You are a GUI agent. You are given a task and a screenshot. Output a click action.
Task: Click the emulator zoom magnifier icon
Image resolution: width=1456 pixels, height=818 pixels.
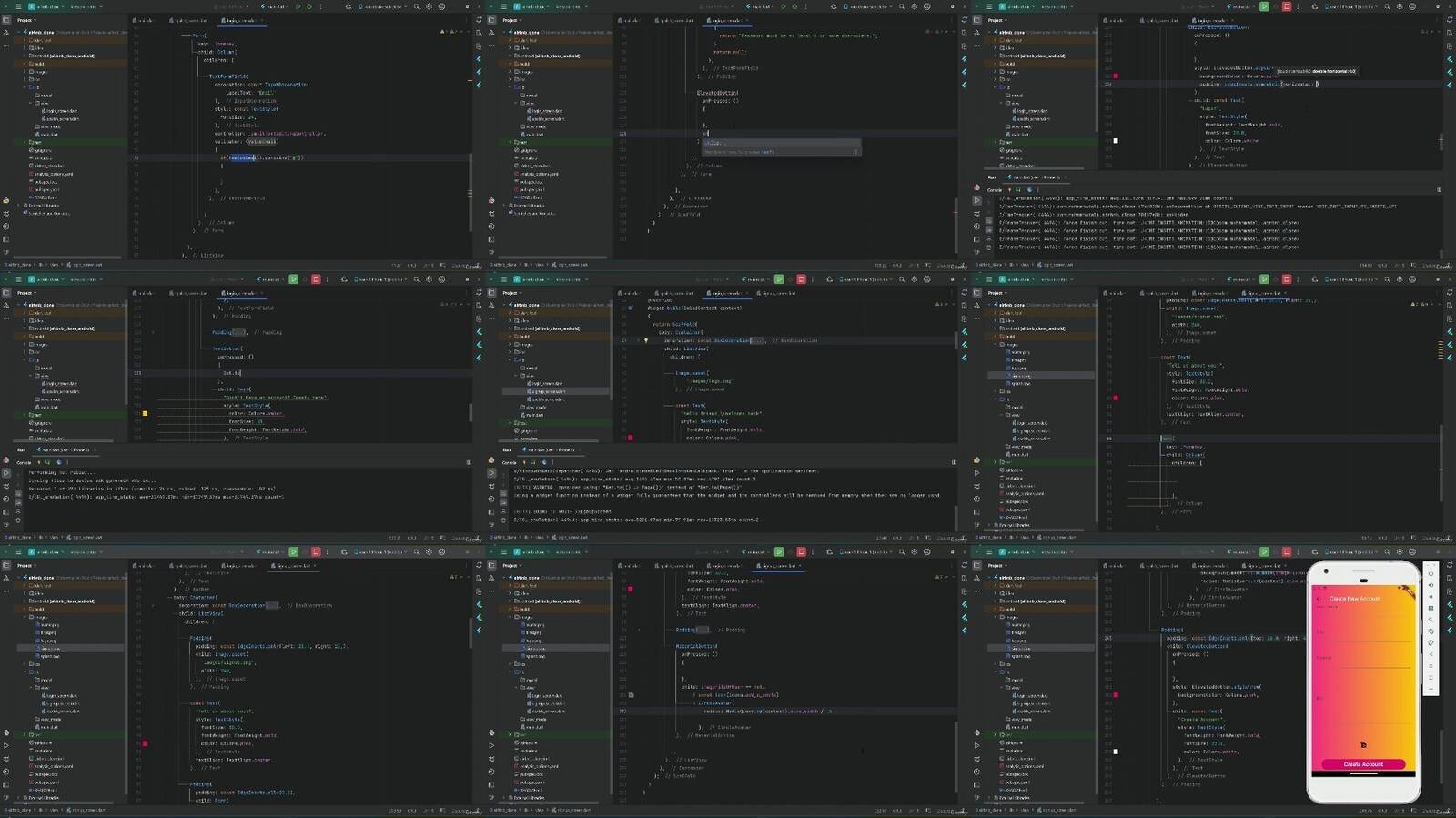click(x=1431, y=620)
